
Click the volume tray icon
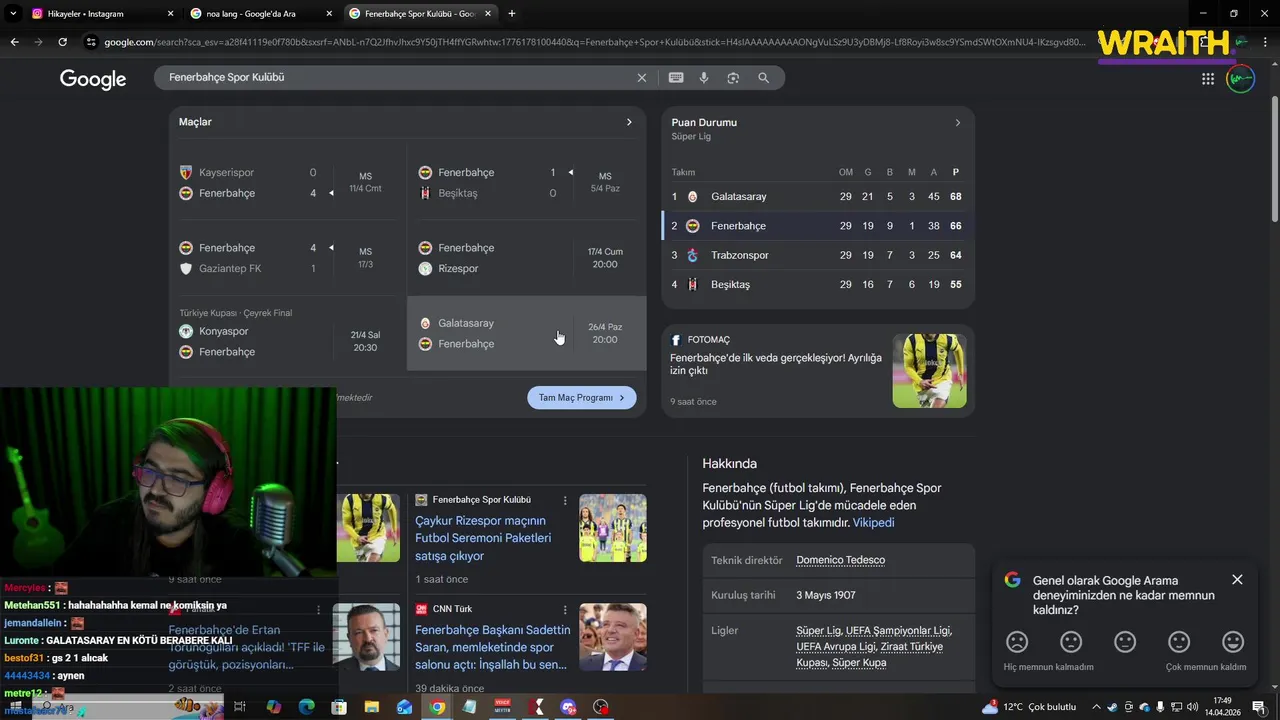coord(1192,707)
